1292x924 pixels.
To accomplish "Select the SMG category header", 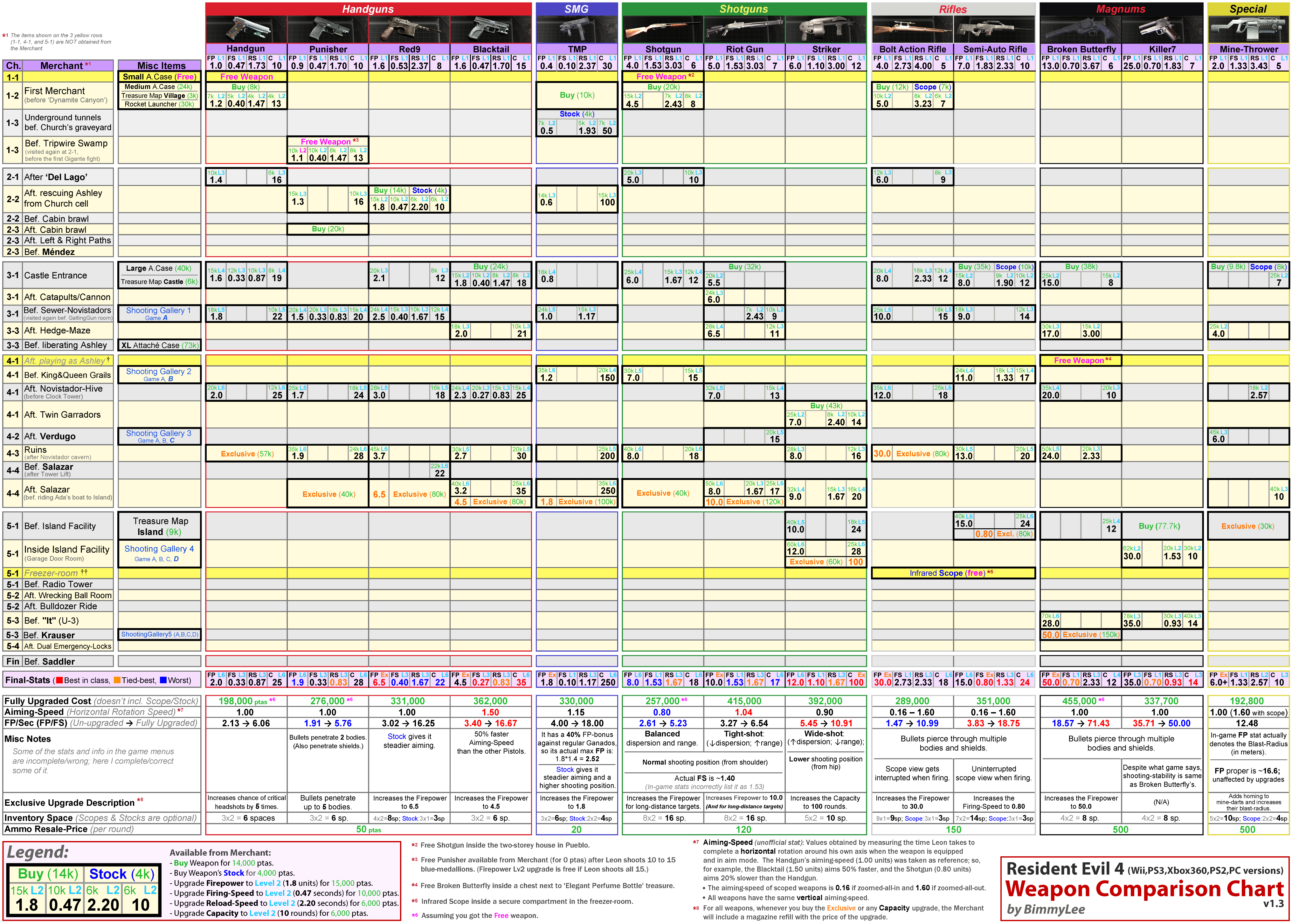I will coord(577,9).
